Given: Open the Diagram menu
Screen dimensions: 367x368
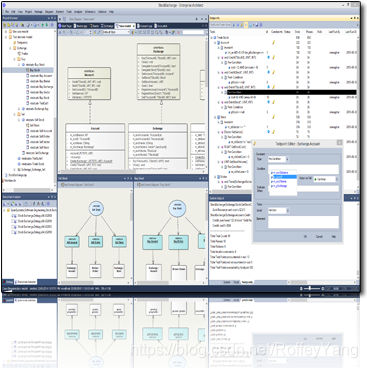Looking at the screenshot, I should pyautogui.click(x=49, y=11).
